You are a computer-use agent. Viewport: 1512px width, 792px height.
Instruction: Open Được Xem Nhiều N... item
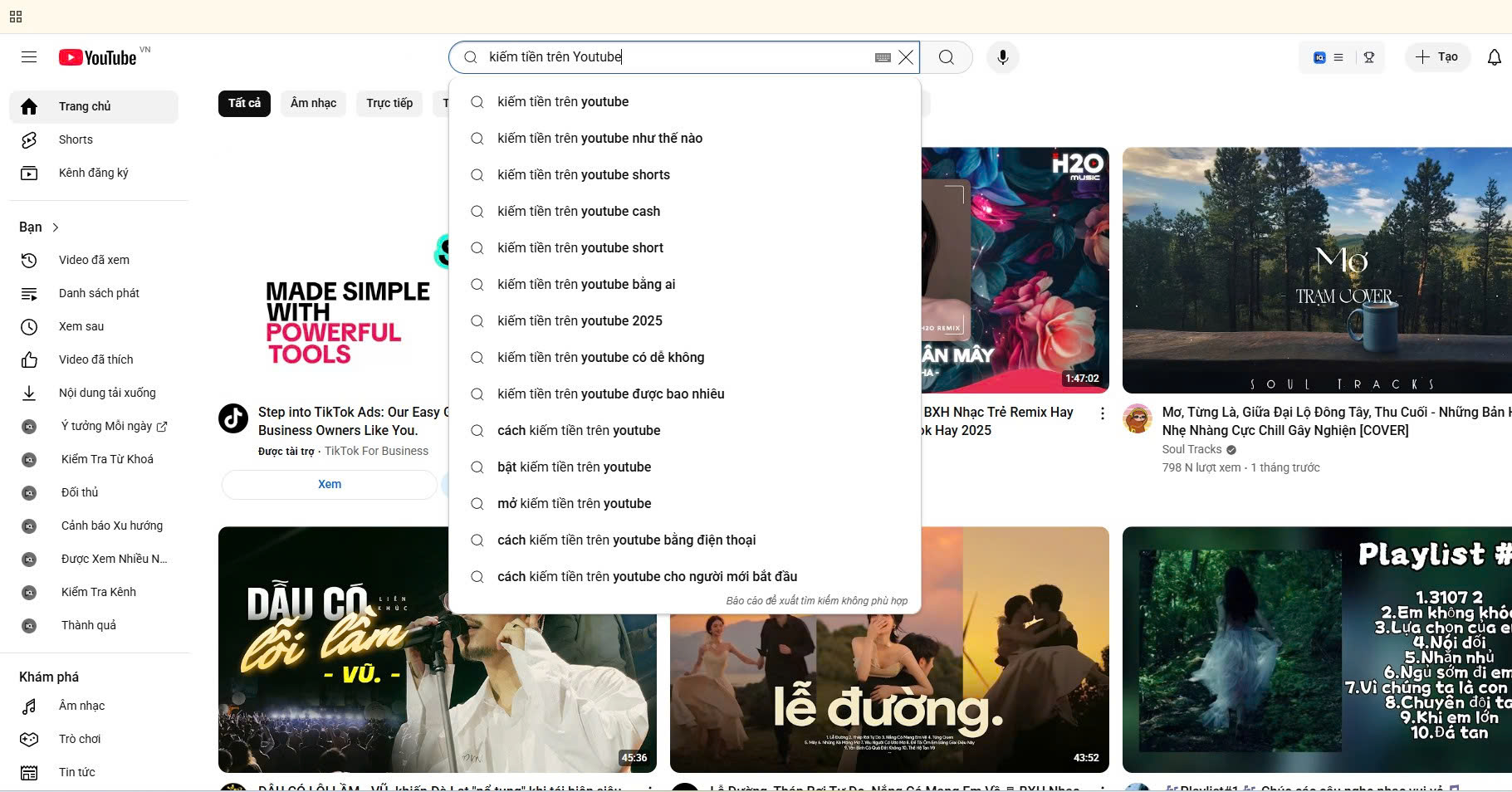point(94,559)
